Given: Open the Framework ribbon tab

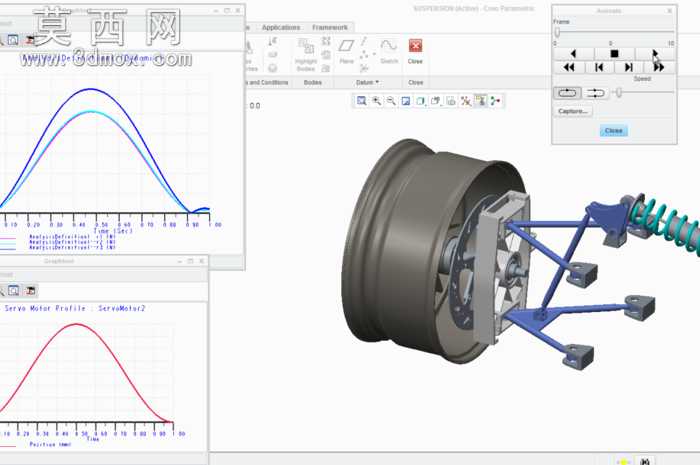Looking at the screenshot, I should point(330,27).
